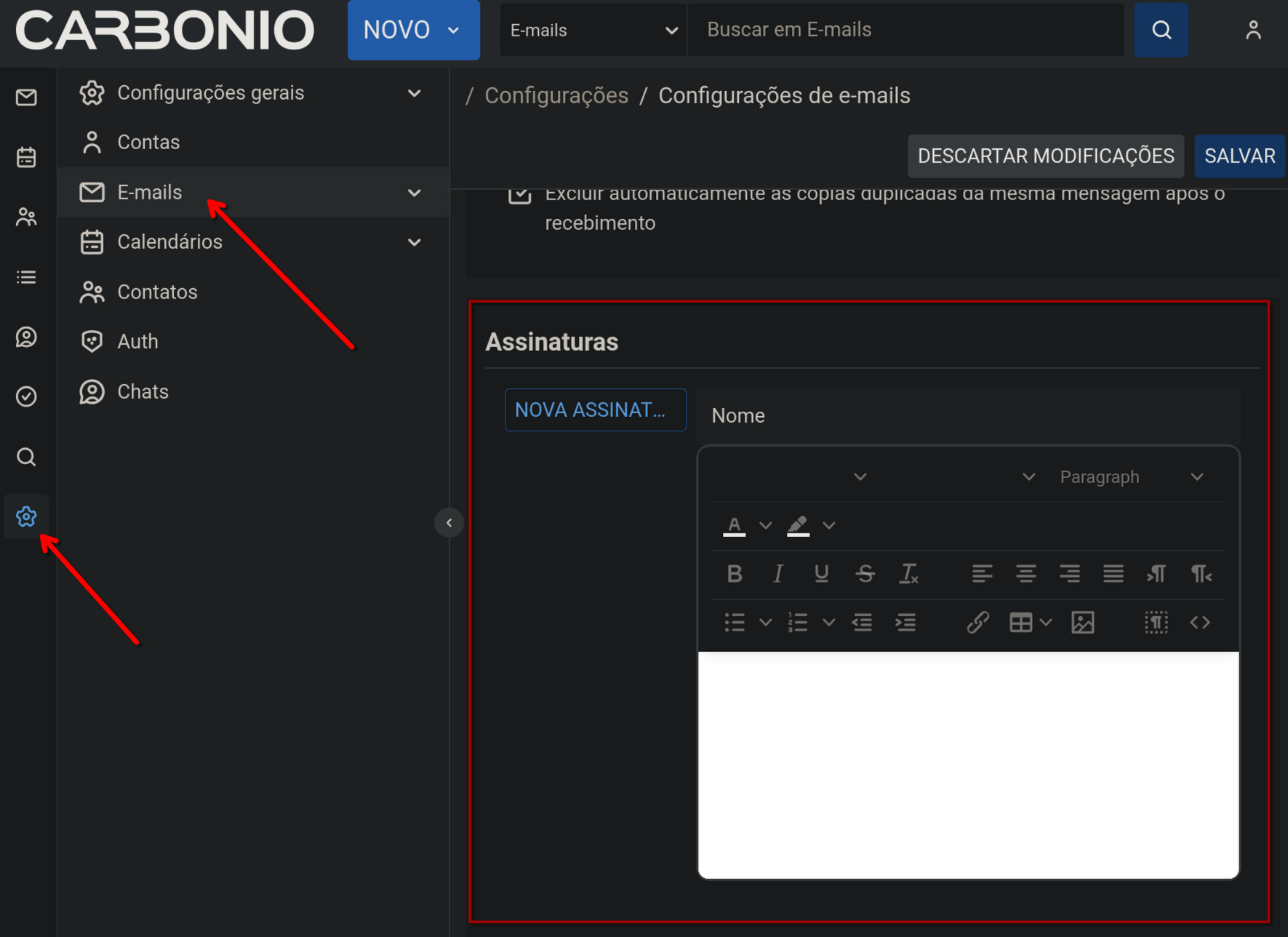The image size is (1288, 937).
Task: Underline text in the signature editor
Action: tap(822, 574)
